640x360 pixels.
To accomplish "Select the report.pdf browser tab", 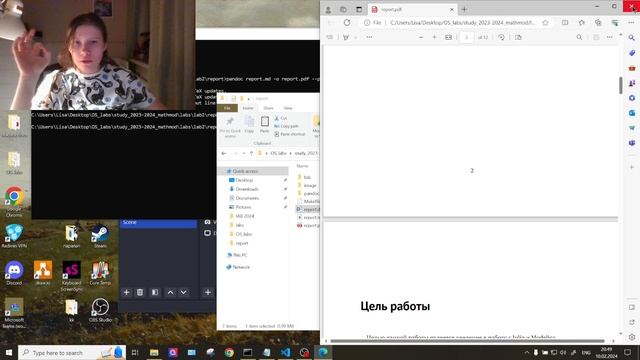I will (412, 9).
